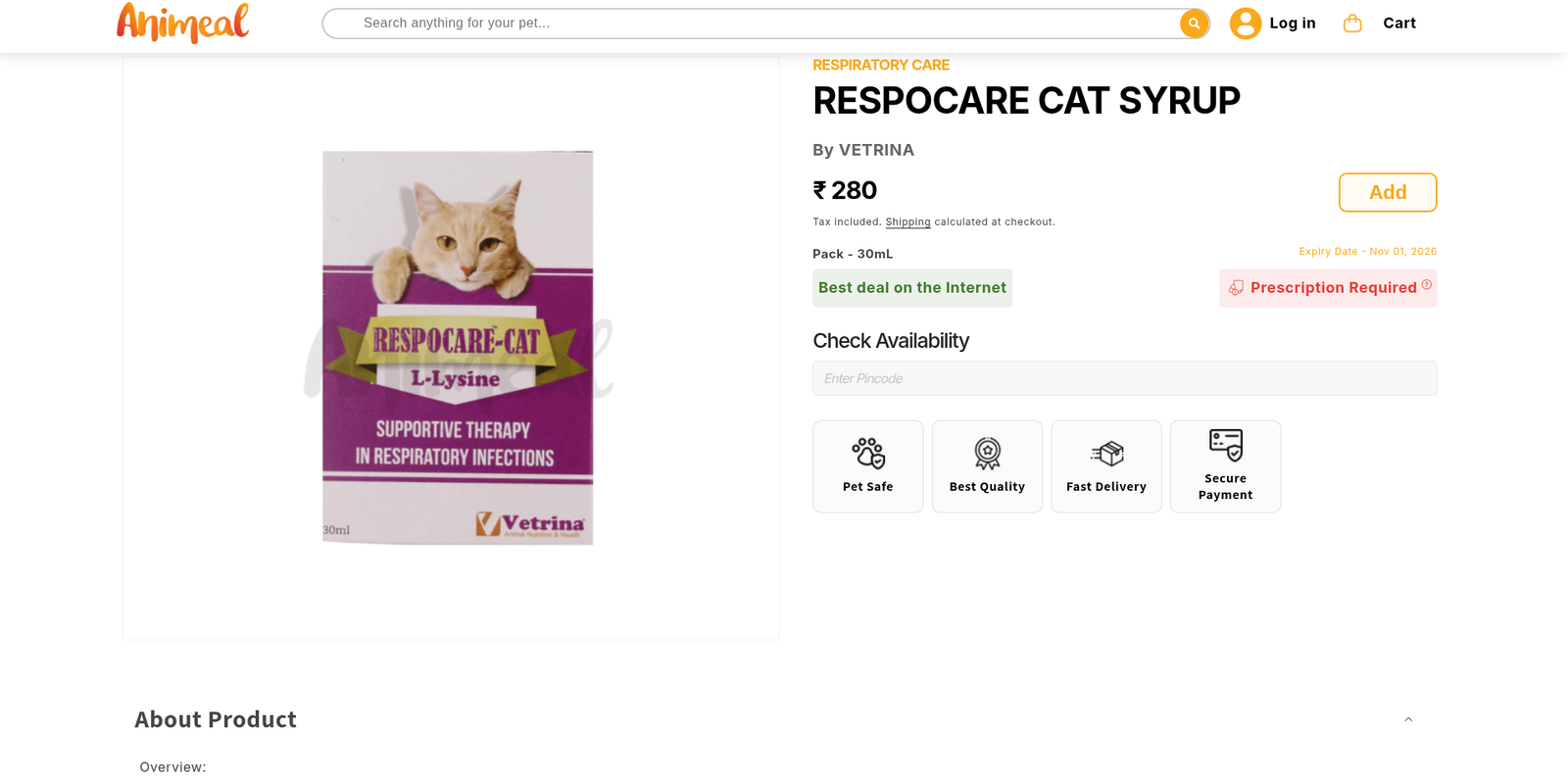Click the Log in link
The height and width of the screenshot is (781, 1568).
click(x=1292, y=24)
